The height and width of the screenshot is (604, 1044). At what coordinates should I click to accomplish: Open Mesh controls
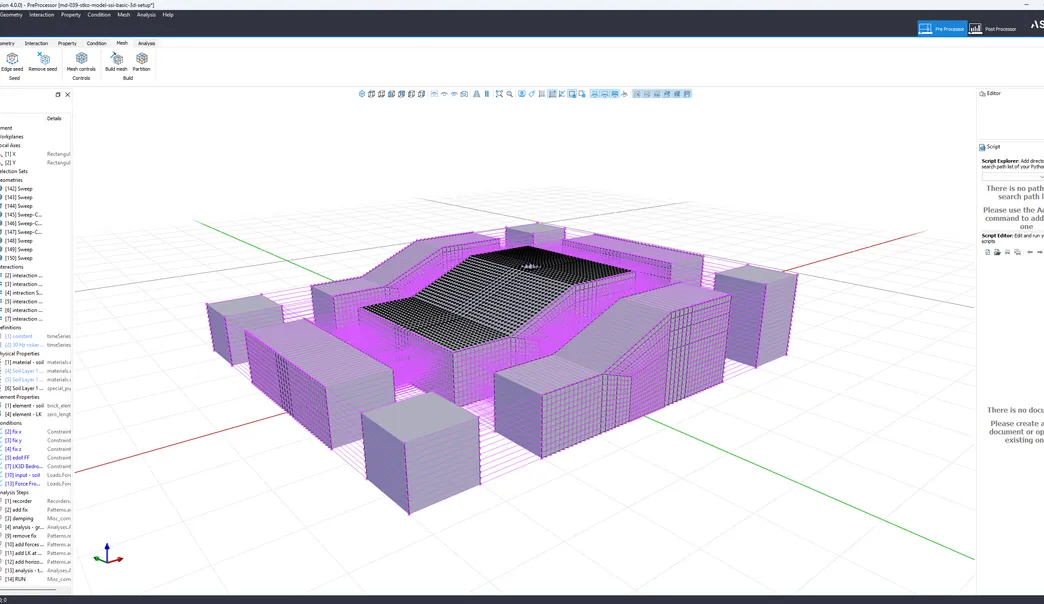[81, 62]
